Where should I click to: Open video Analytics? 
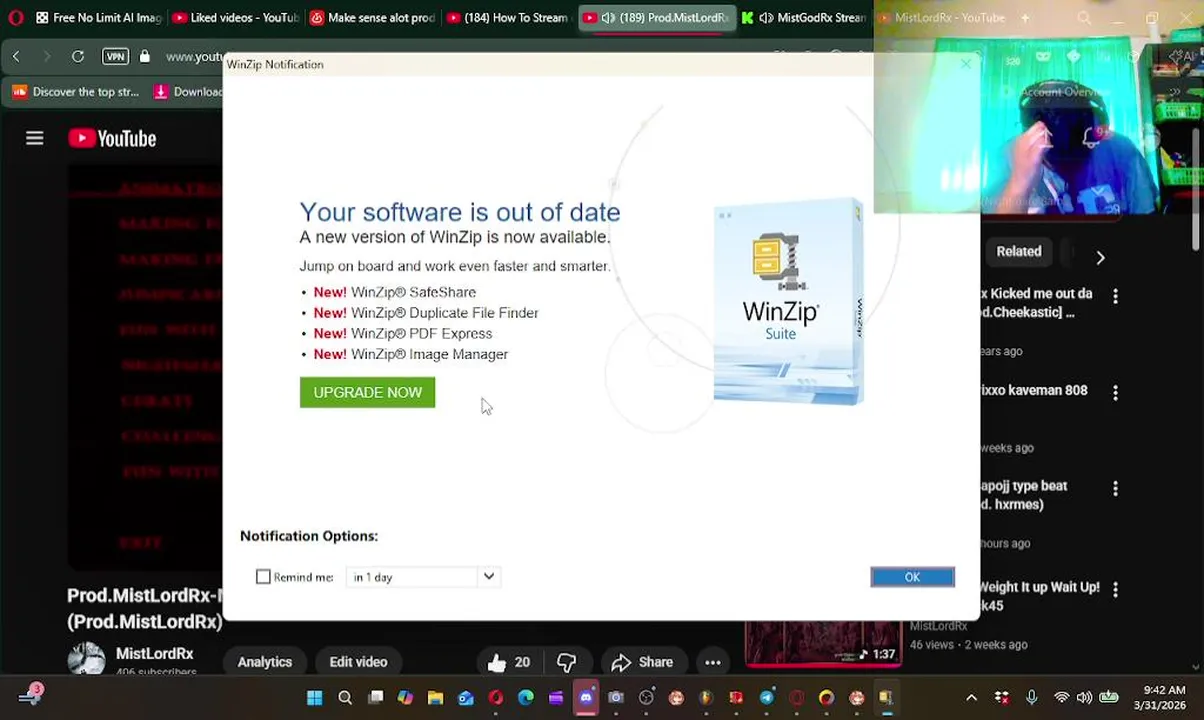(265, 662)
